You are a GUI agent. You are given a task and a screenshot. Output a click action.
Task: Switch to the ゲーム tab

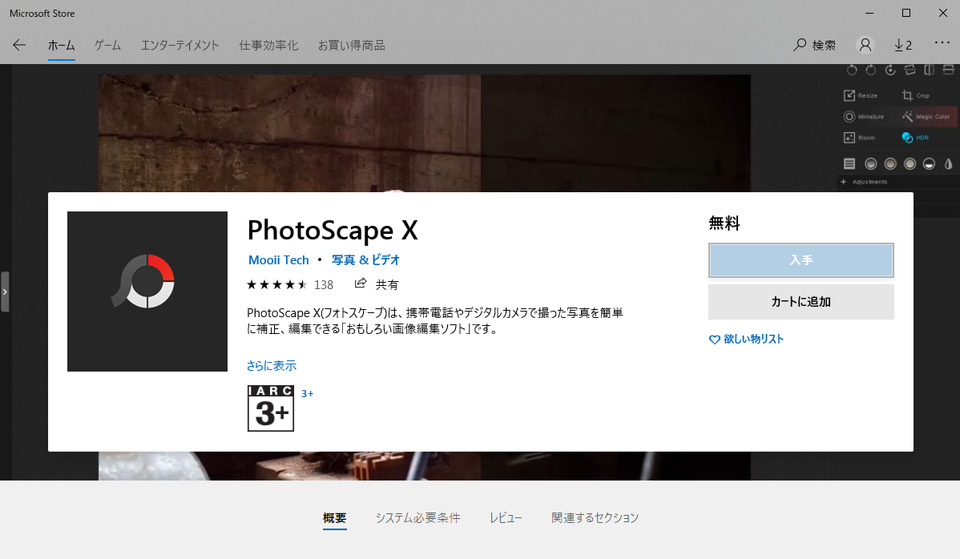tap(108, 45)
